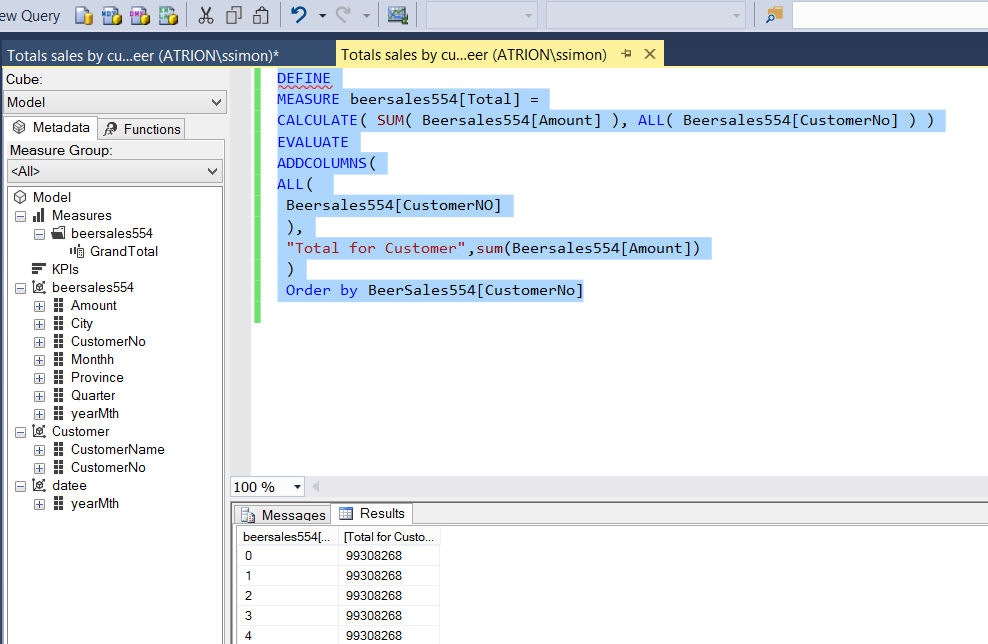This screenshot has width=988, height=644.
Task: Switch to the Functions tab
Action: click(141, 129)
